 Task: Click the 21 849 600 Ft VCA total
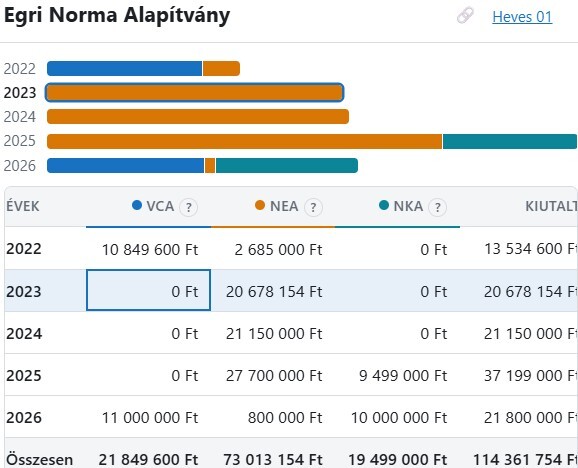pyautogui.click(x=149, y=460)
